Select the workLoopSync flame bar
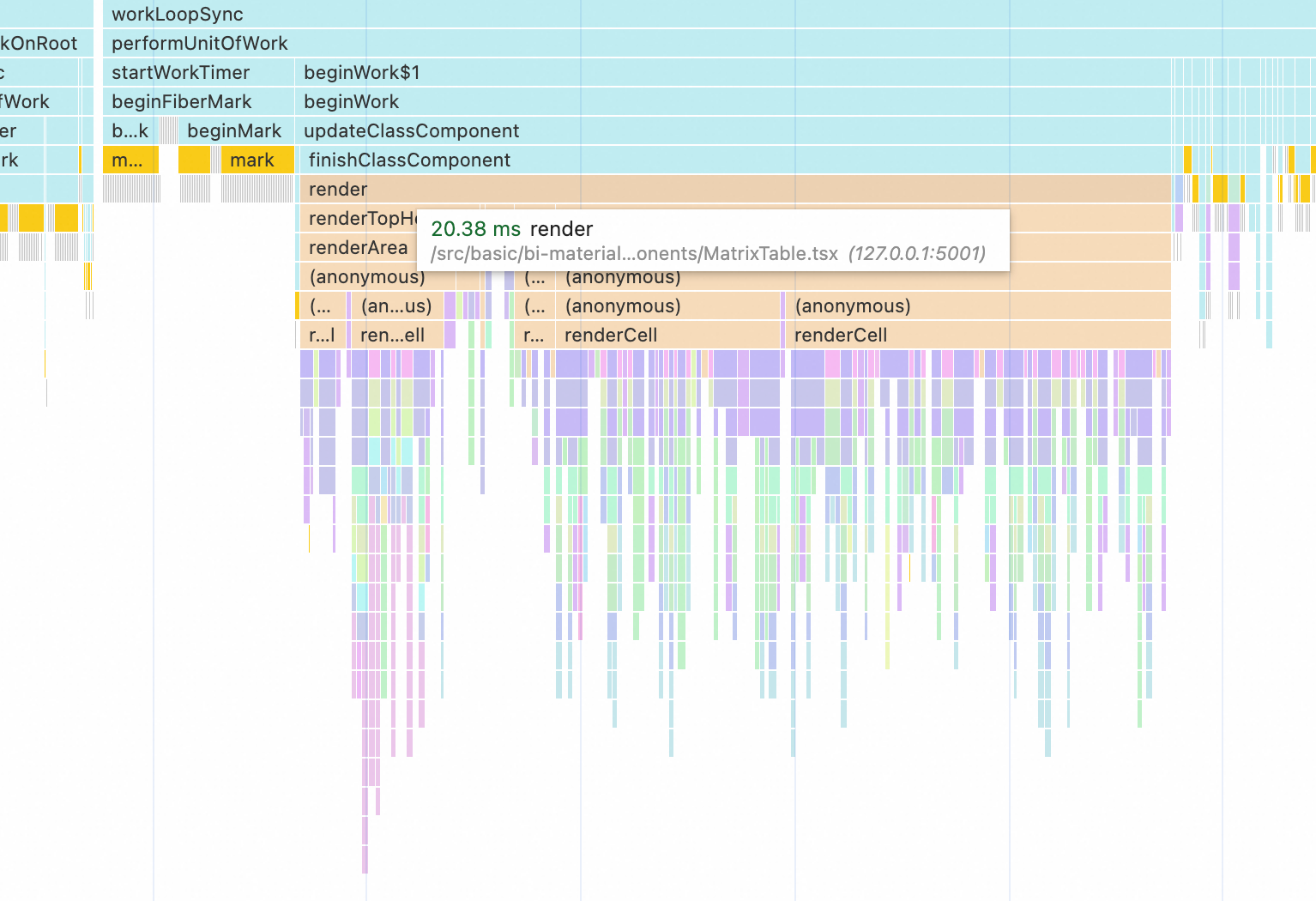This screenshot has width=1316, height=901. (709, 14)
